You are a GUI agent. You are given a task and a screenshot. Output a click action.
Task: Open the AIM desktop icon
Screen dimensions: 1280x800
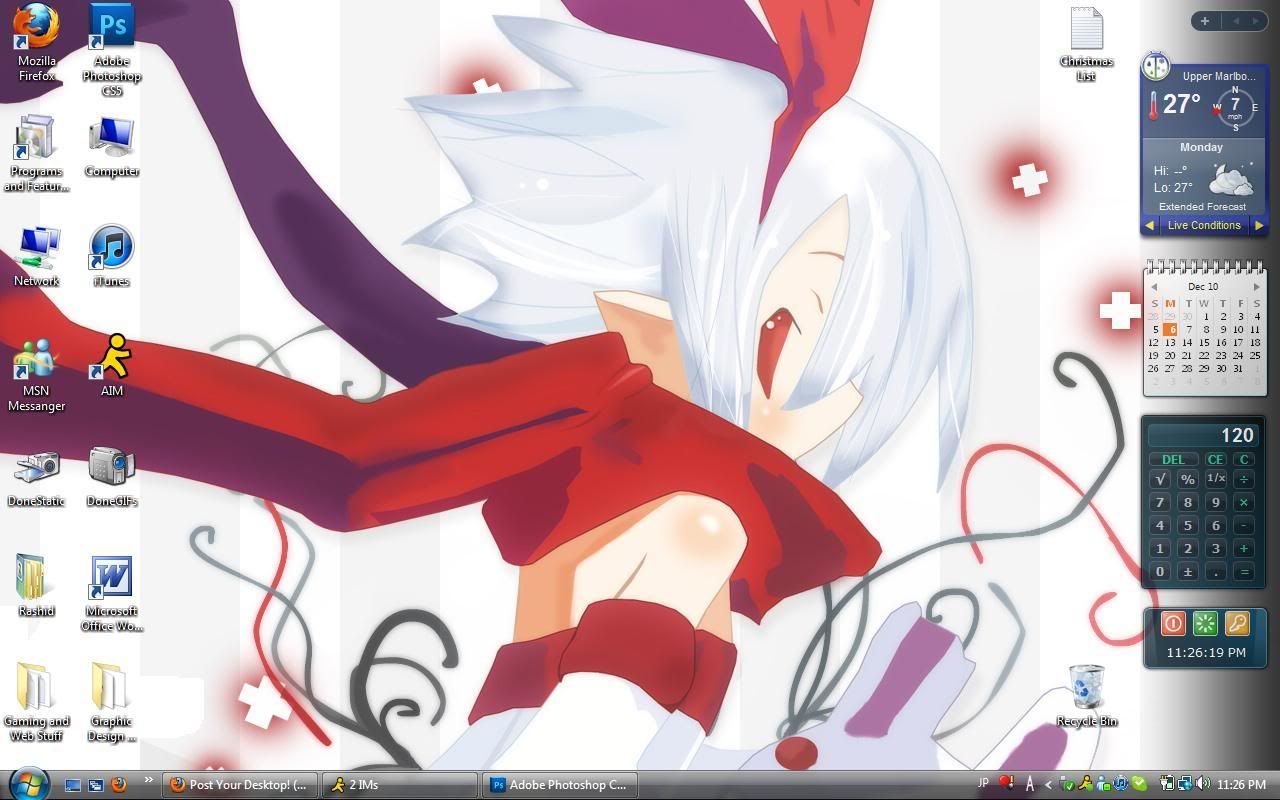click(112, 358)
